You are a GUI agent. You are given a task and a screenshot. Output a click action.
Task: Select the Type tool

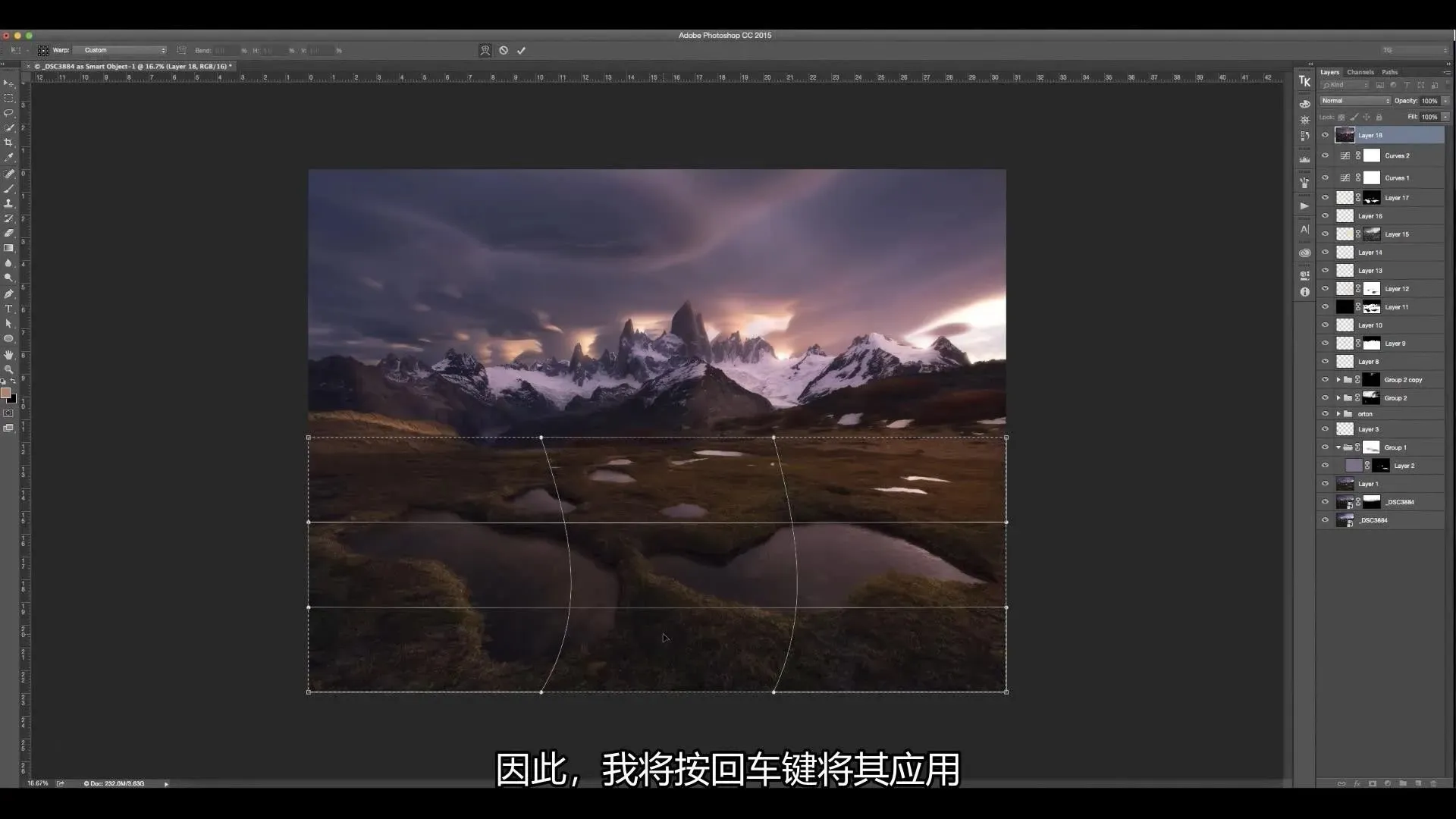coord(9,309)
